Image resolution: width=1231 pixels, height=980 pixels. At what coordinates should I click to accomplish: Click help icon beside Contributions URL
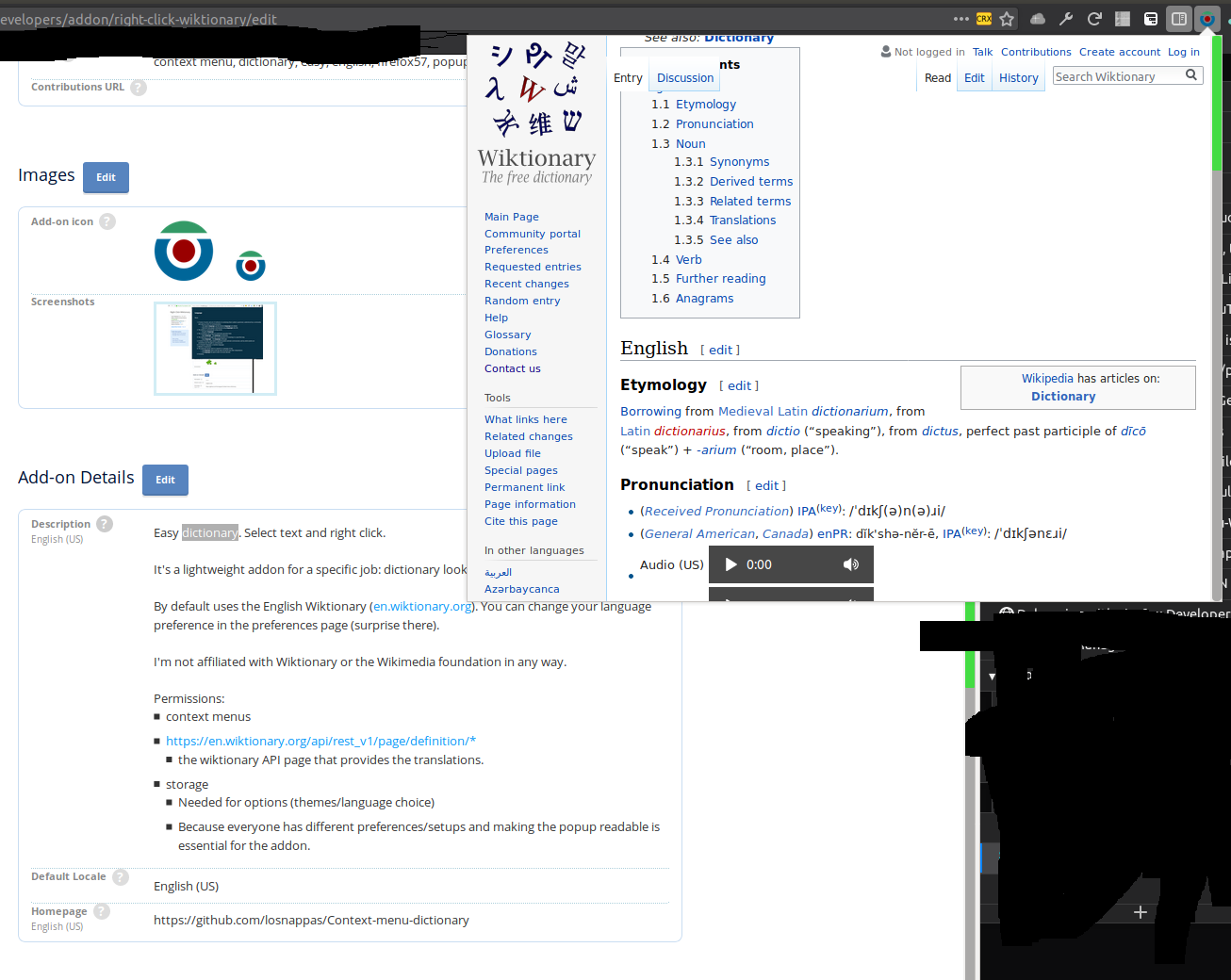[x=139, y=88]
